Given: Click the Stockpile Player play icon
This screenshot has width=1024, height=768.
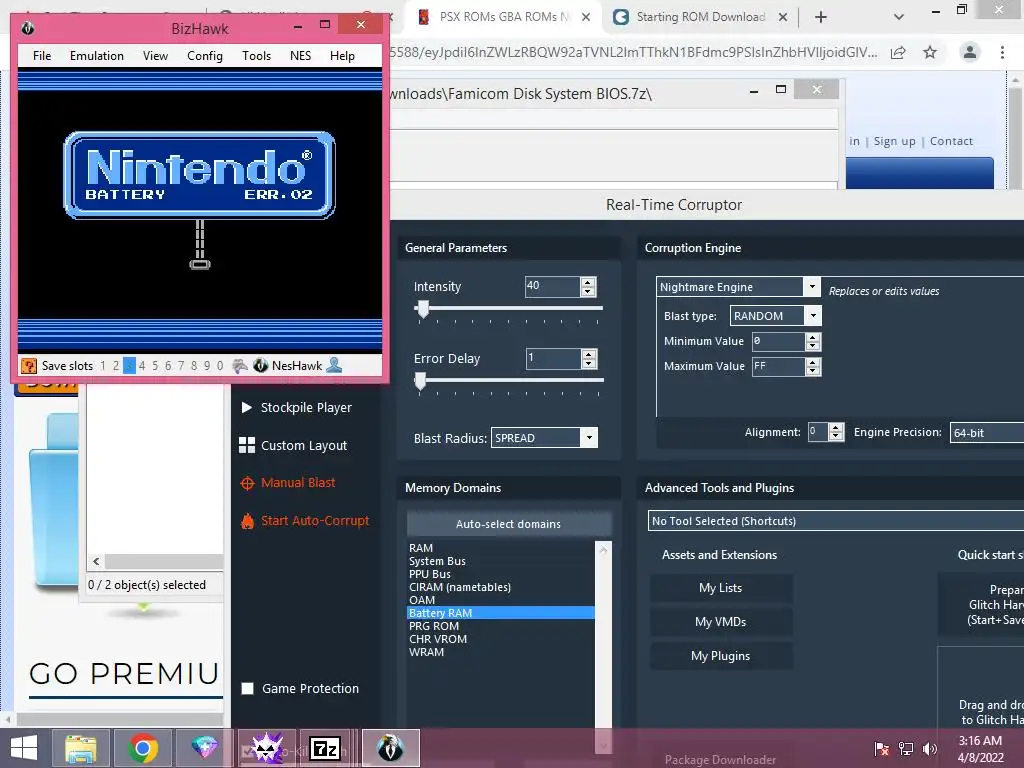Looking at the screenshot, I should [246, 408].
